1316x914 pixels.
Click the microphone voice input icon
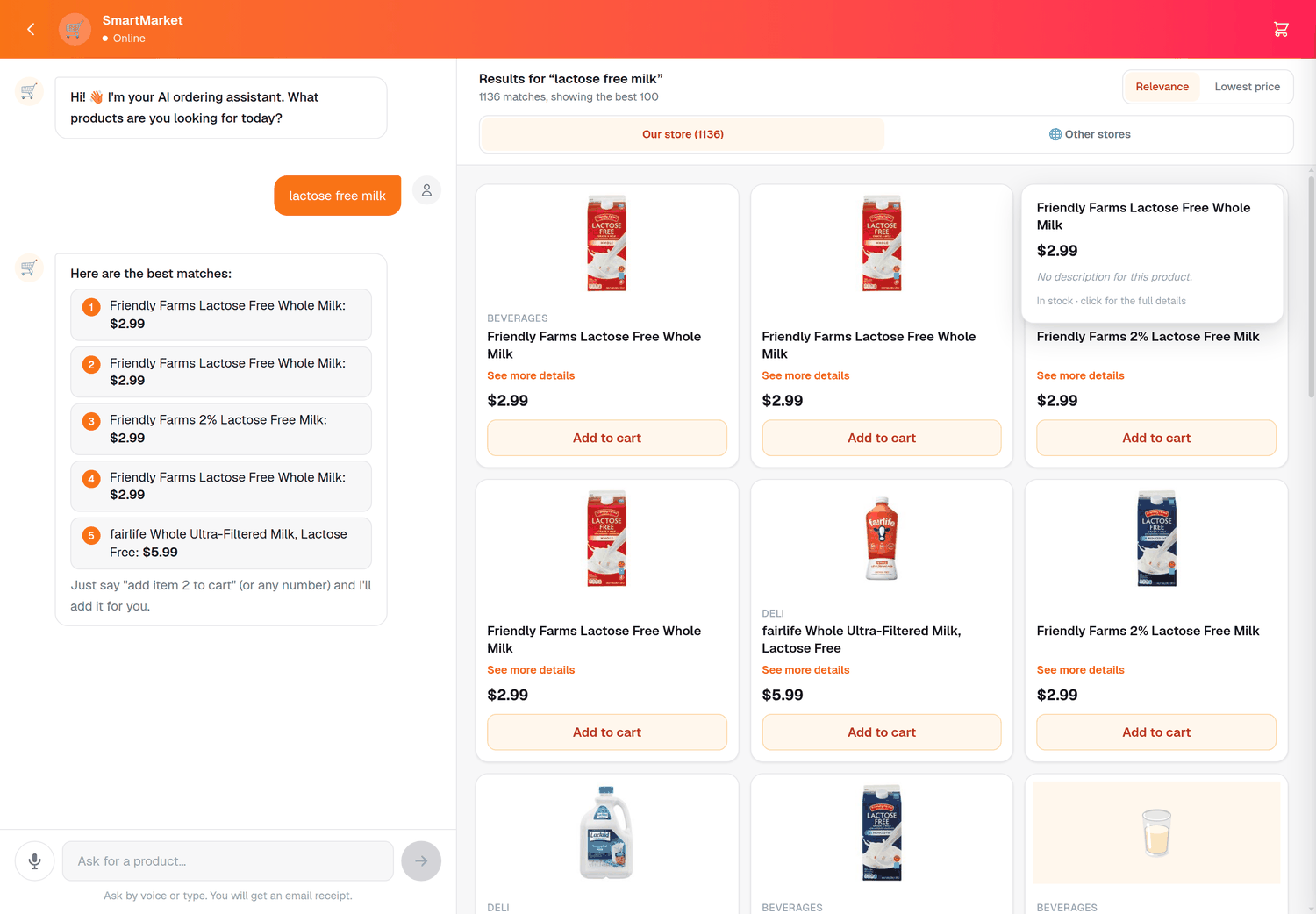pos(35,861)
